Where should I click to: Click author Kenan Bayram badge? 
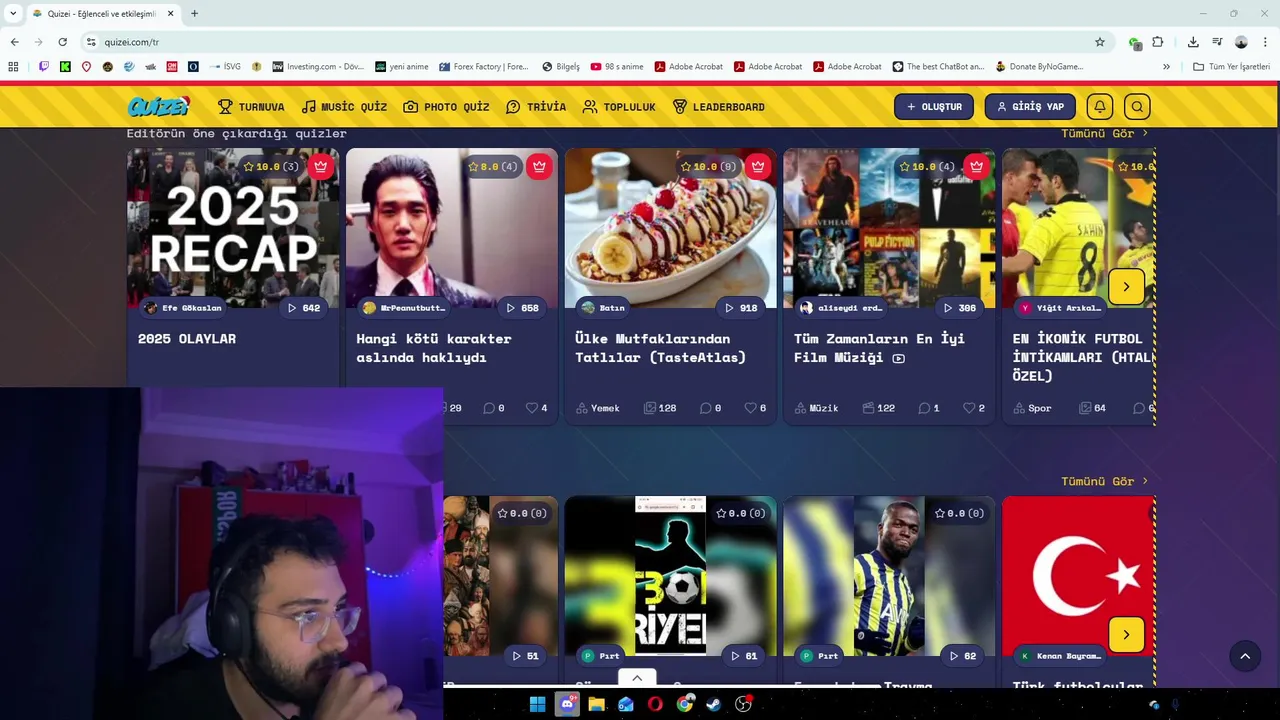1061,656
